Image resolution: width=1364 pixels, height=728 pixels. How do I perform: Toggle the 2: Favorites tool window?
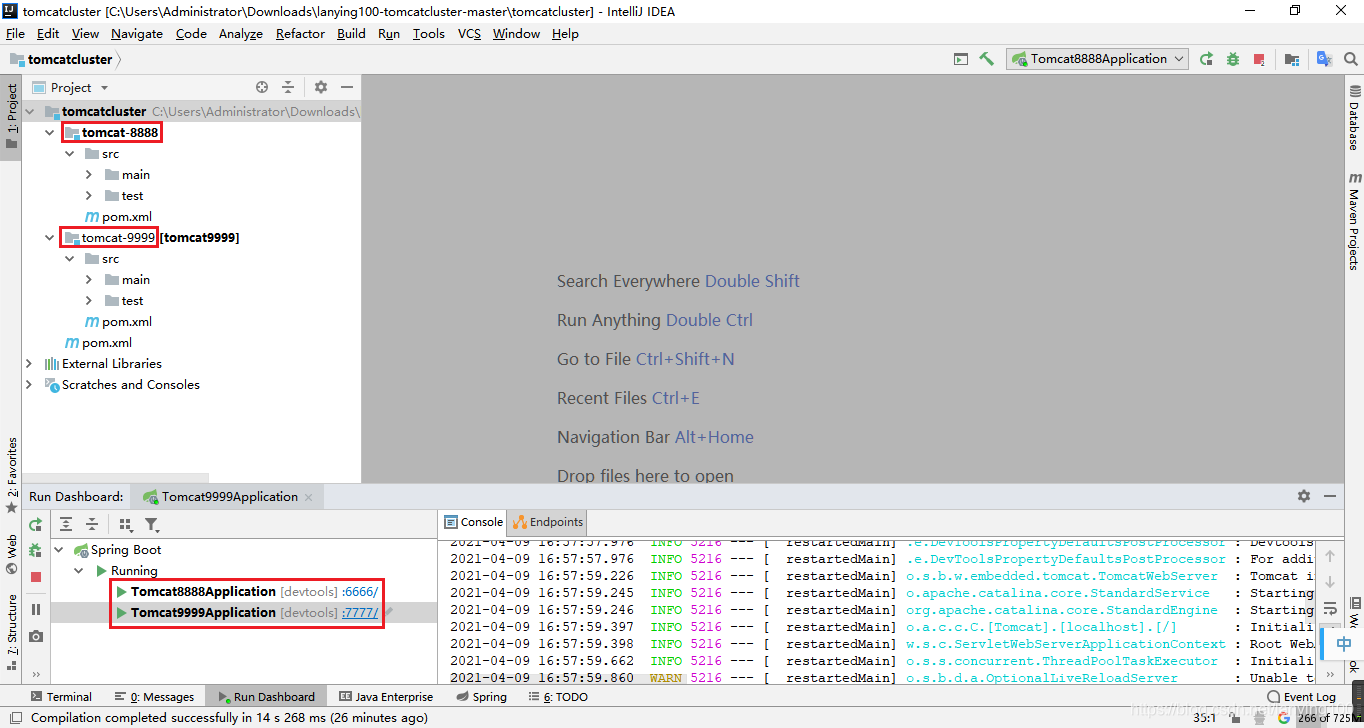11,475
